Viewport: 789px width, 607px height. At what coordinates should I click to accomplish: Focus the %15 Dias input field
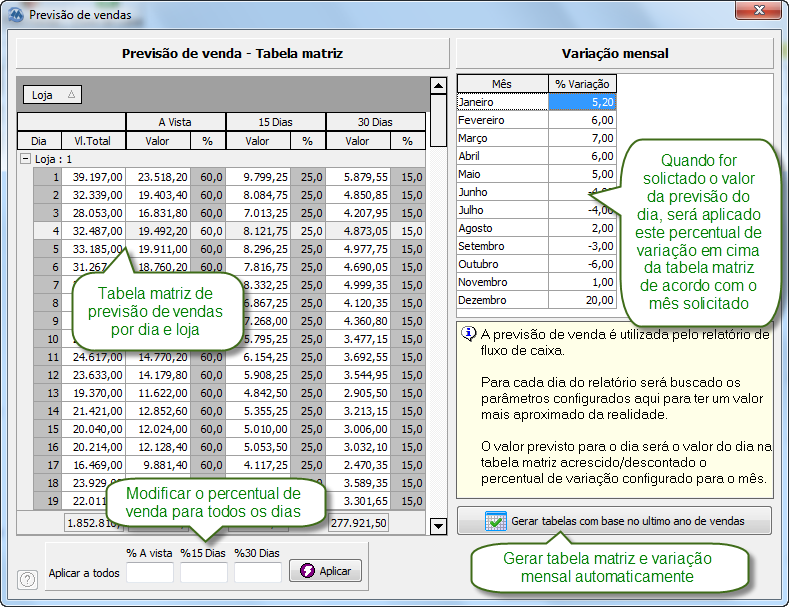click(x=204, y=573)
